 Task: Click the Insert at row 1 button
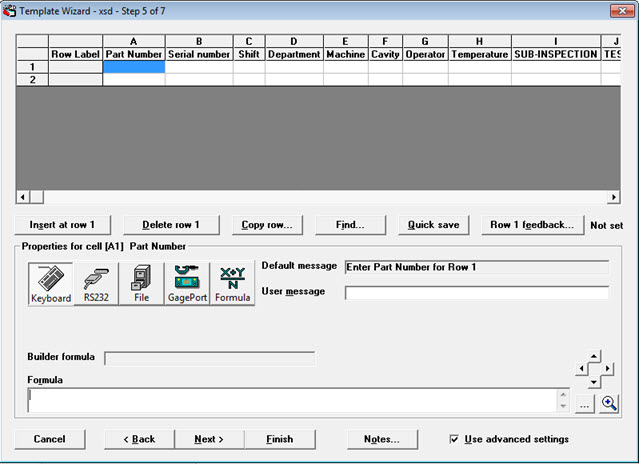pyautogui.click(x=62, y=225)
